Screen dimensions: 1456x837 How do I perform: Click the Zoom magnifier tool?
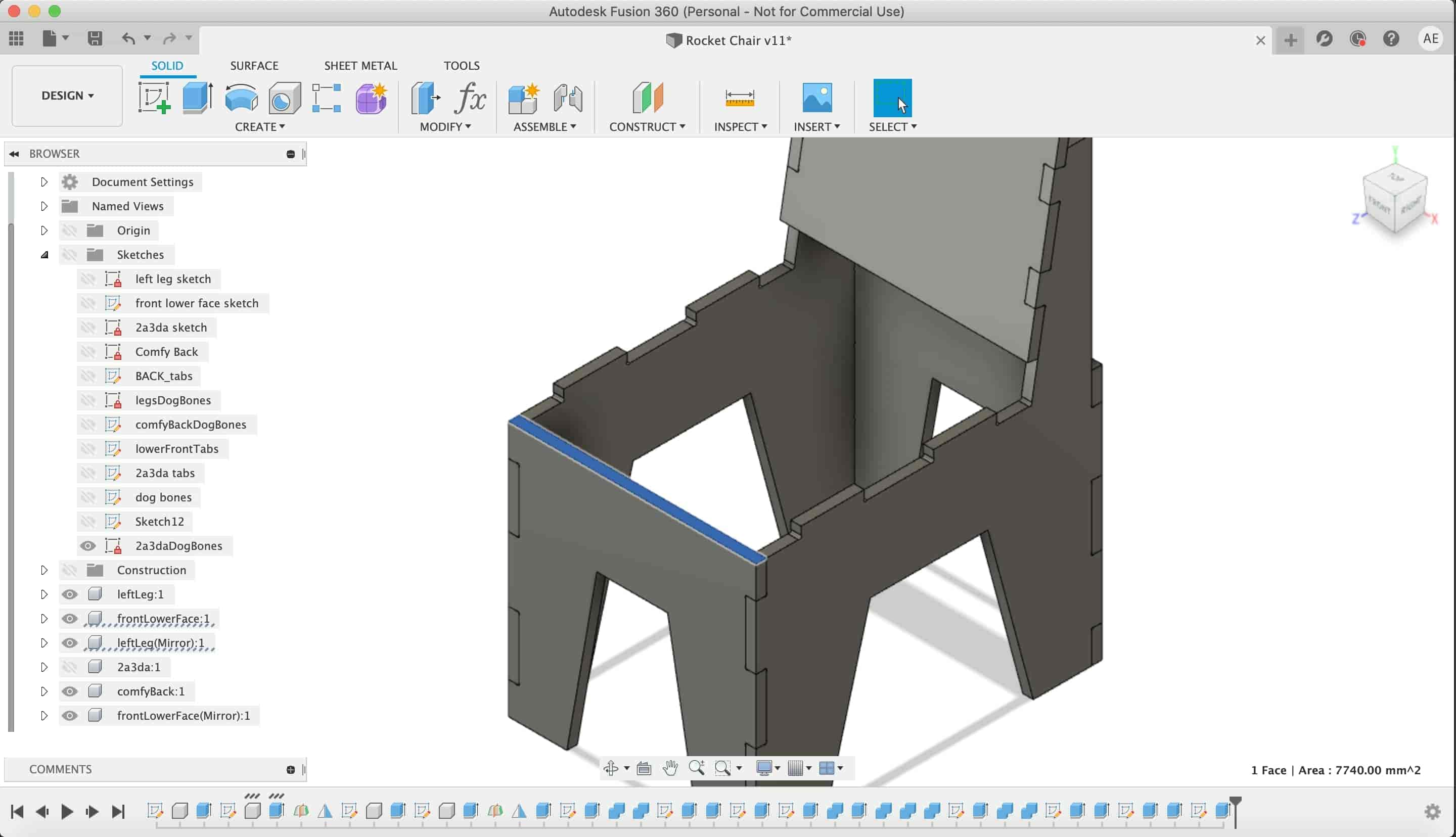(697, 768)
